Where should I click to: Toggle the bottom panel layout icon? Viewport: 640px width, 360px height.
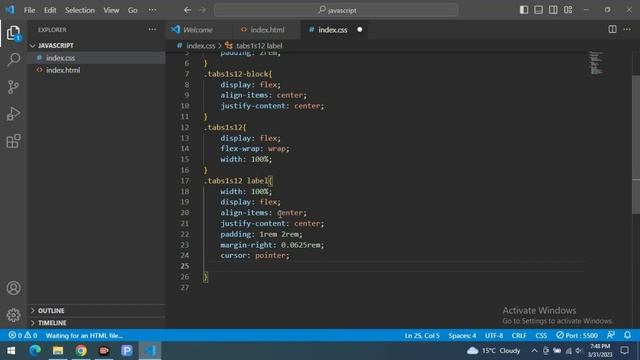(x=538, y=10)
